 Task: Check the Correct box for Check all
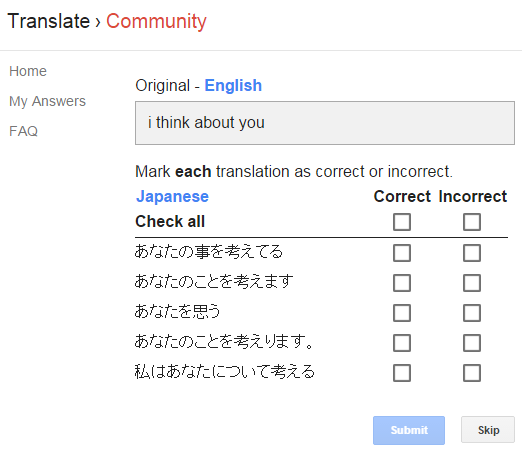tap(402, 222)
